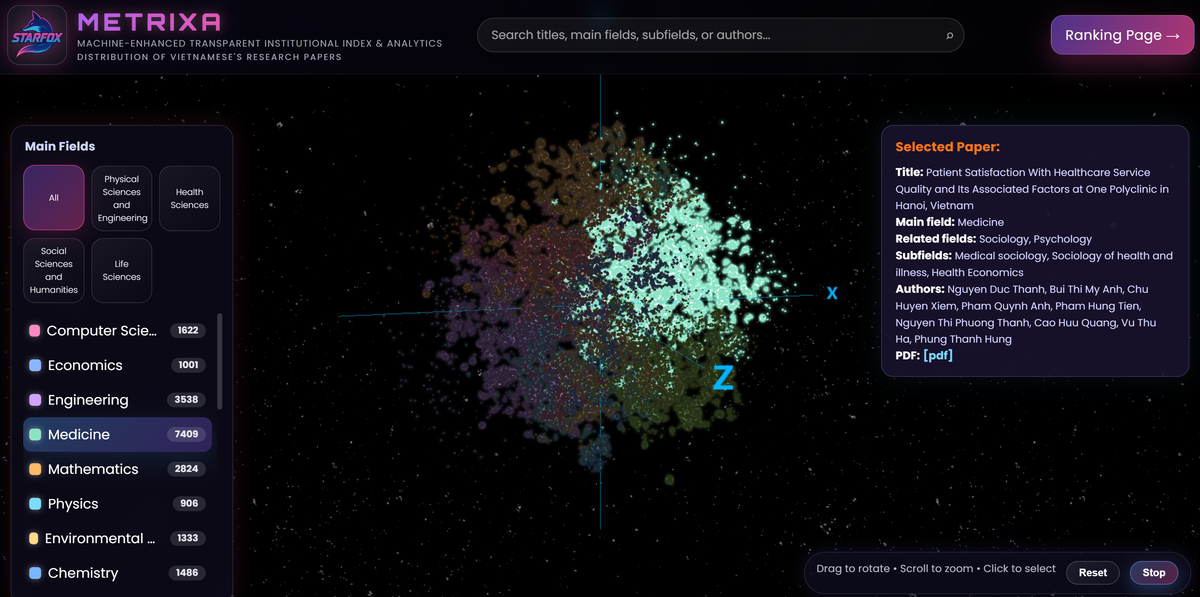Click the search titles input field
The height and width of the screenshot is (597, 1200).
click(710, 35)
